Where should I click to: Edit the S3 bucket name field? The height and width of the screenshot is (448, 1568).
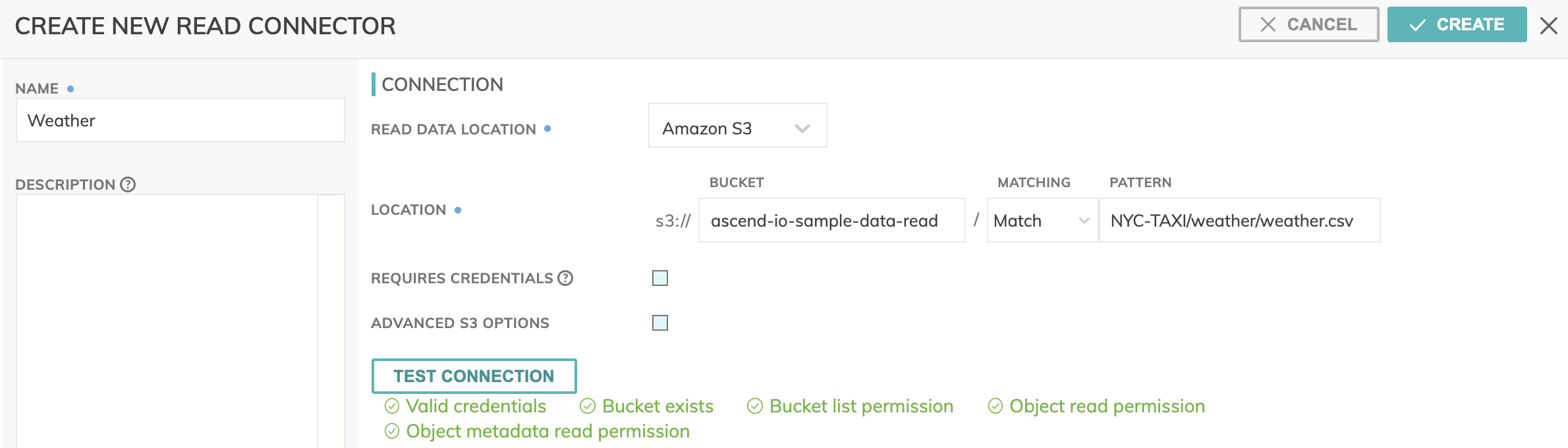831,221
